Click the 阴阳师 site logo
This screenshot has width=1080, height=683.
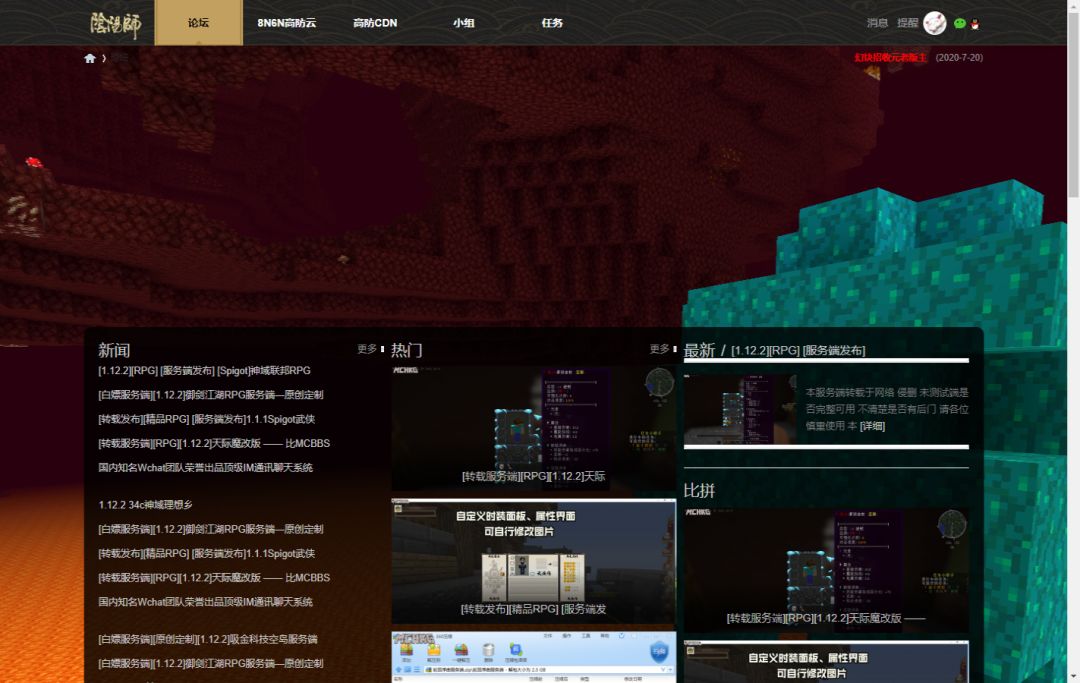coord(115,25)
